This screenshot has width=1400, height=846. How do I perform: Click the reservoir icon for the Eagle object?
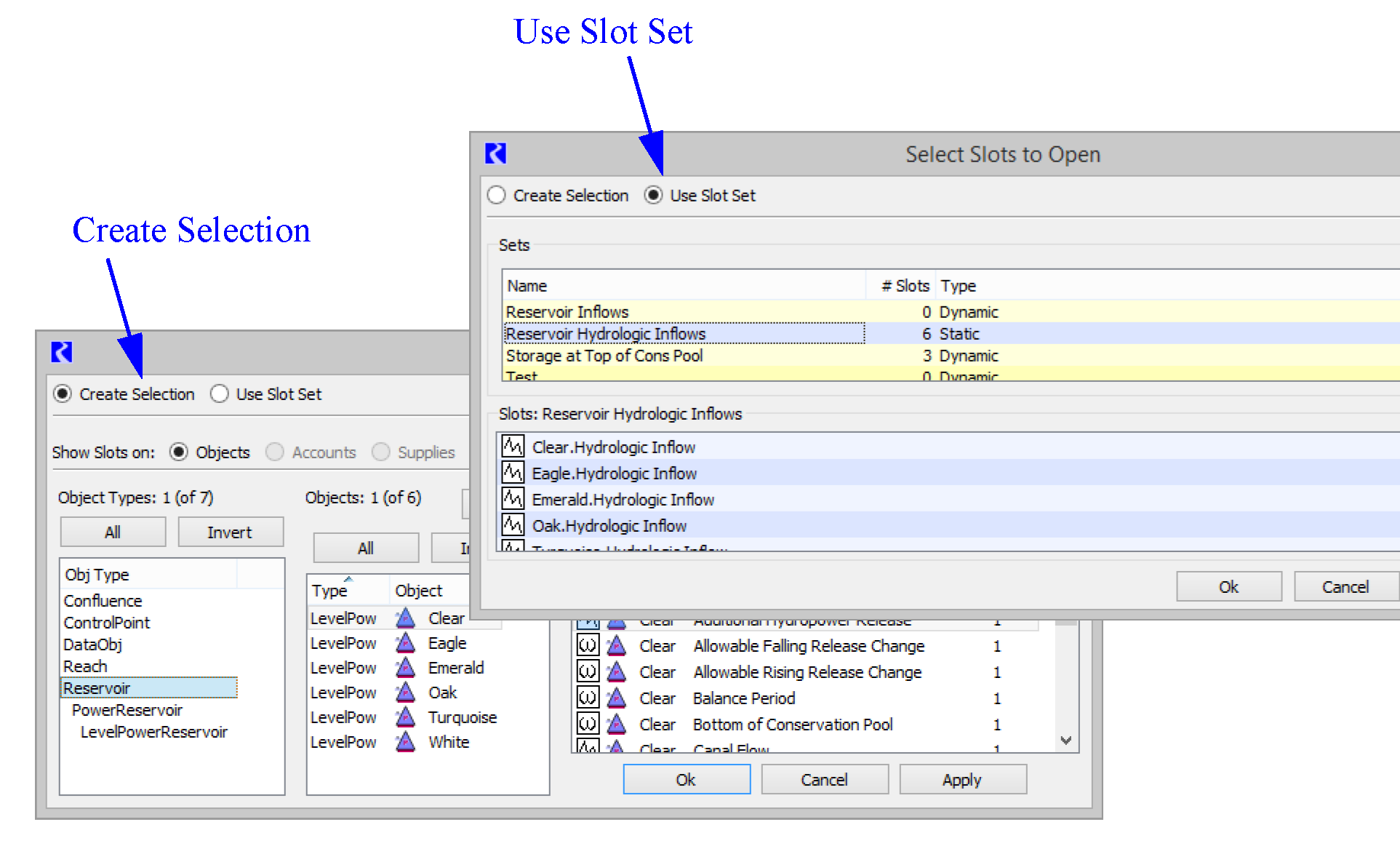405,644
